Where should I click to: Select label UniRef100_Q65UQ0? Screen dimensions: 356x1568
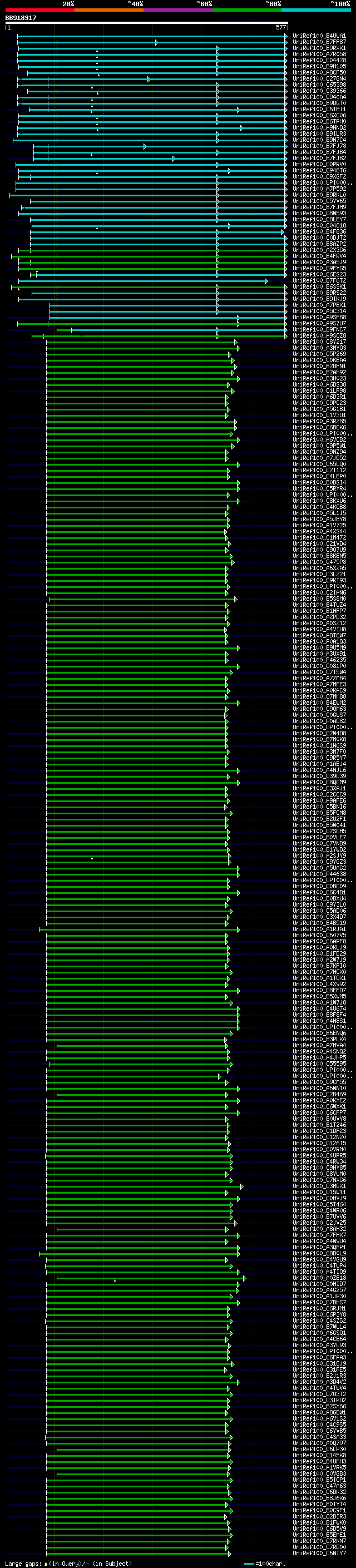(x=319, y=464)
